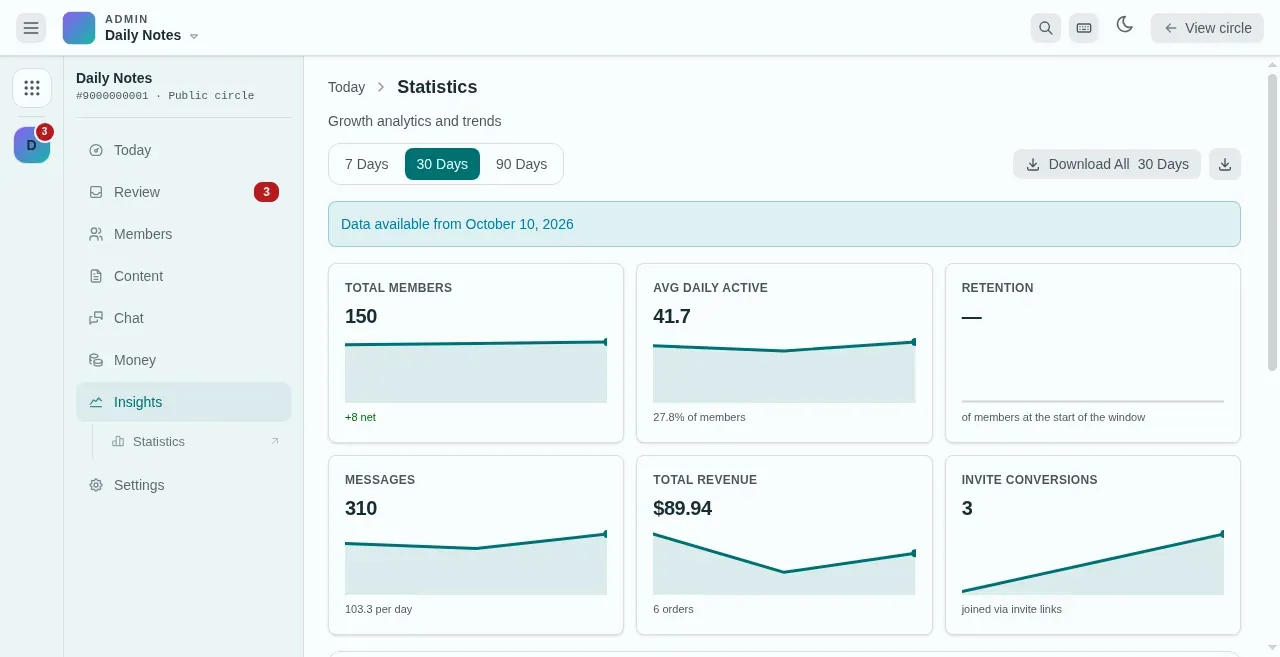The width and height of the screenshot is (1280, 657).
Task: Click the Total Members sparkline end point
Action: [605, 342]
